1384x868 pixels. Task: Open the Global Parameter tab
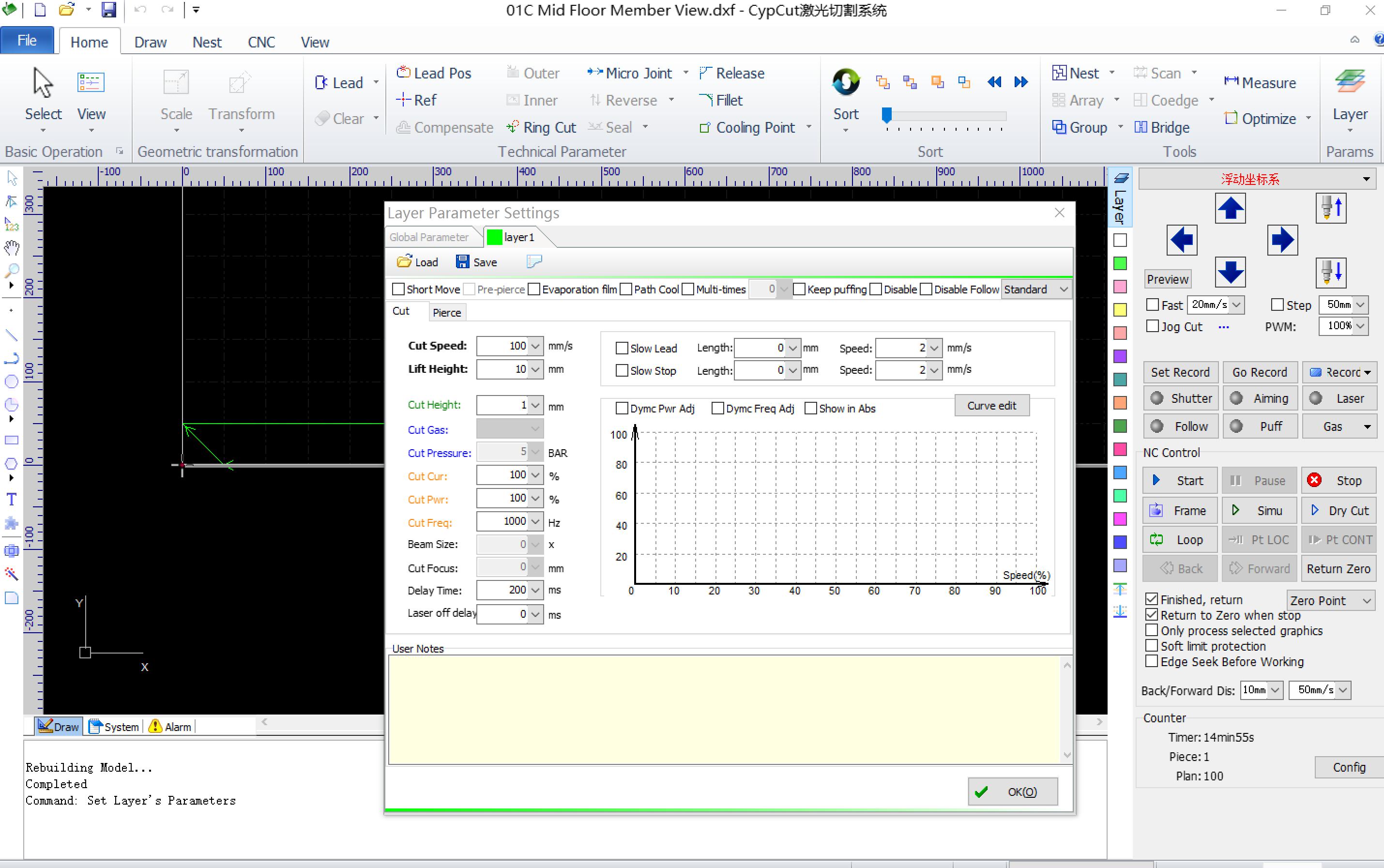[429, 237]
